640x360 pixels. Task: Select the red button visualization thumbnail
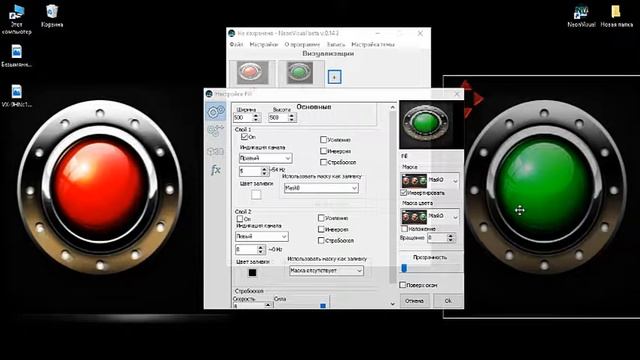253,73
